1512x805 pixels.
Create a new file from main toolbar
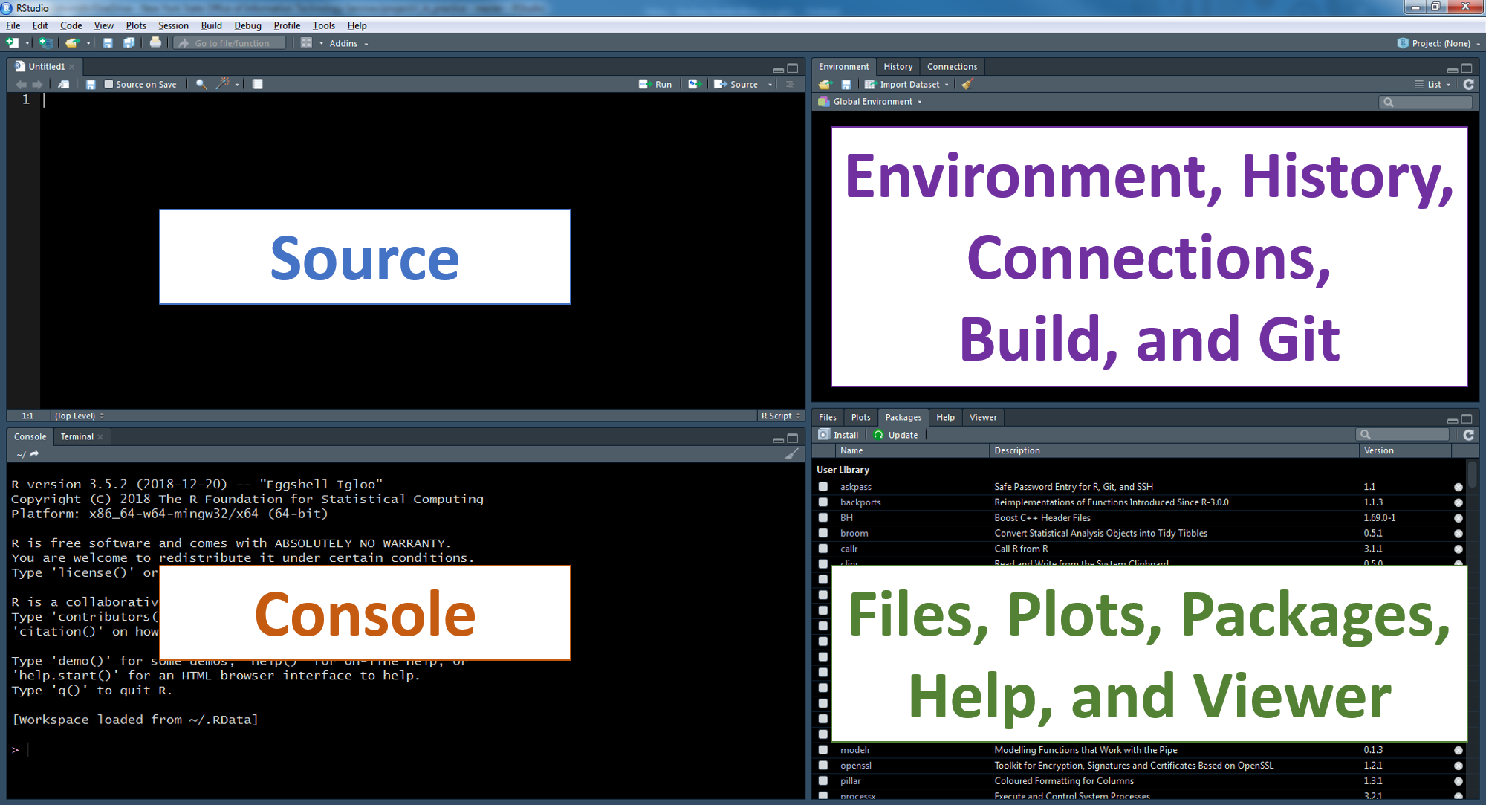(x=12, y=43)
